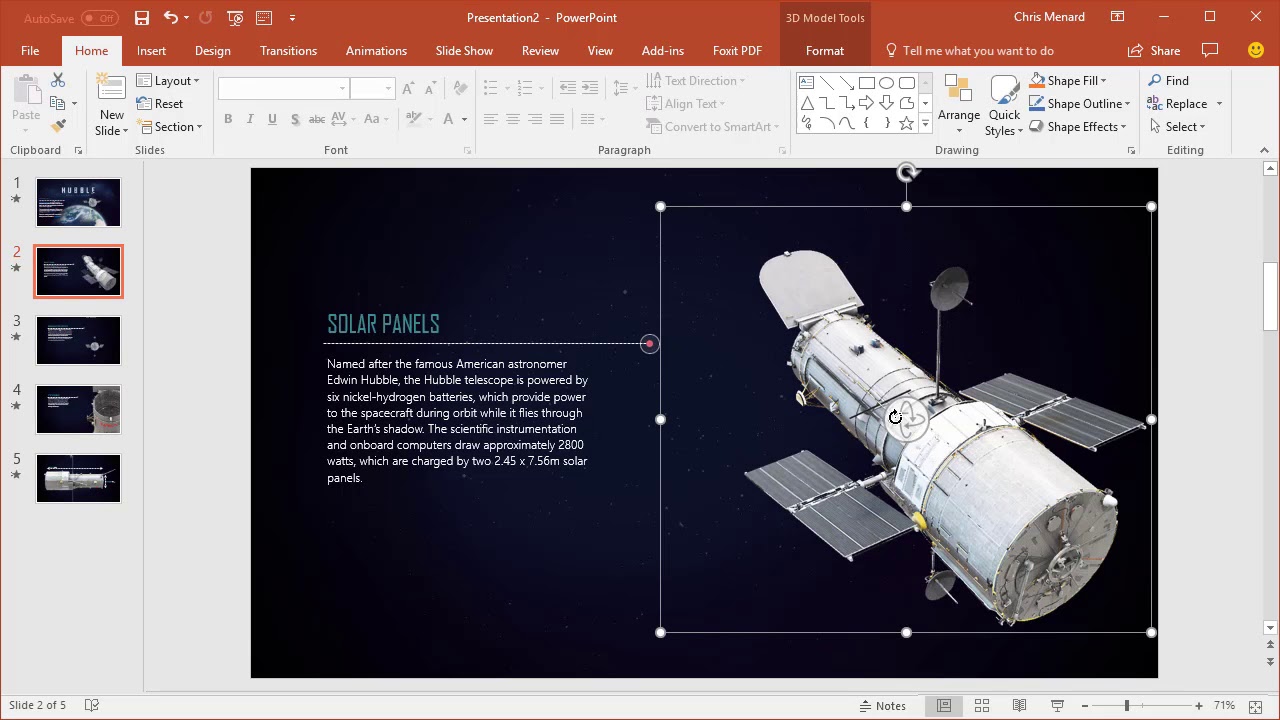Open the Shape Fill dropdown

click(x=1068, y=81)
